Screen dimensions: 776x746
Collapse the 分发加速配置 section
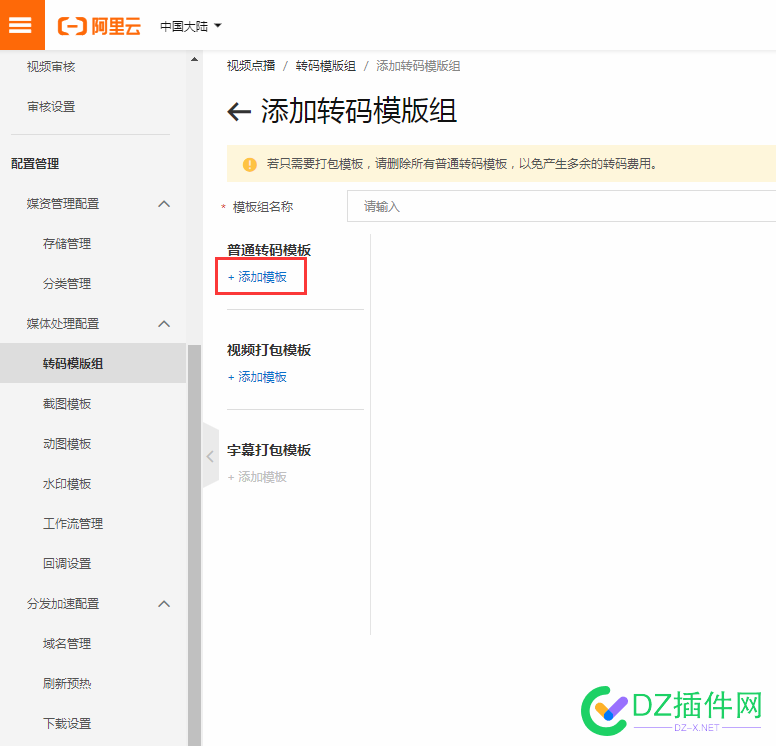[x=164, y=604]
